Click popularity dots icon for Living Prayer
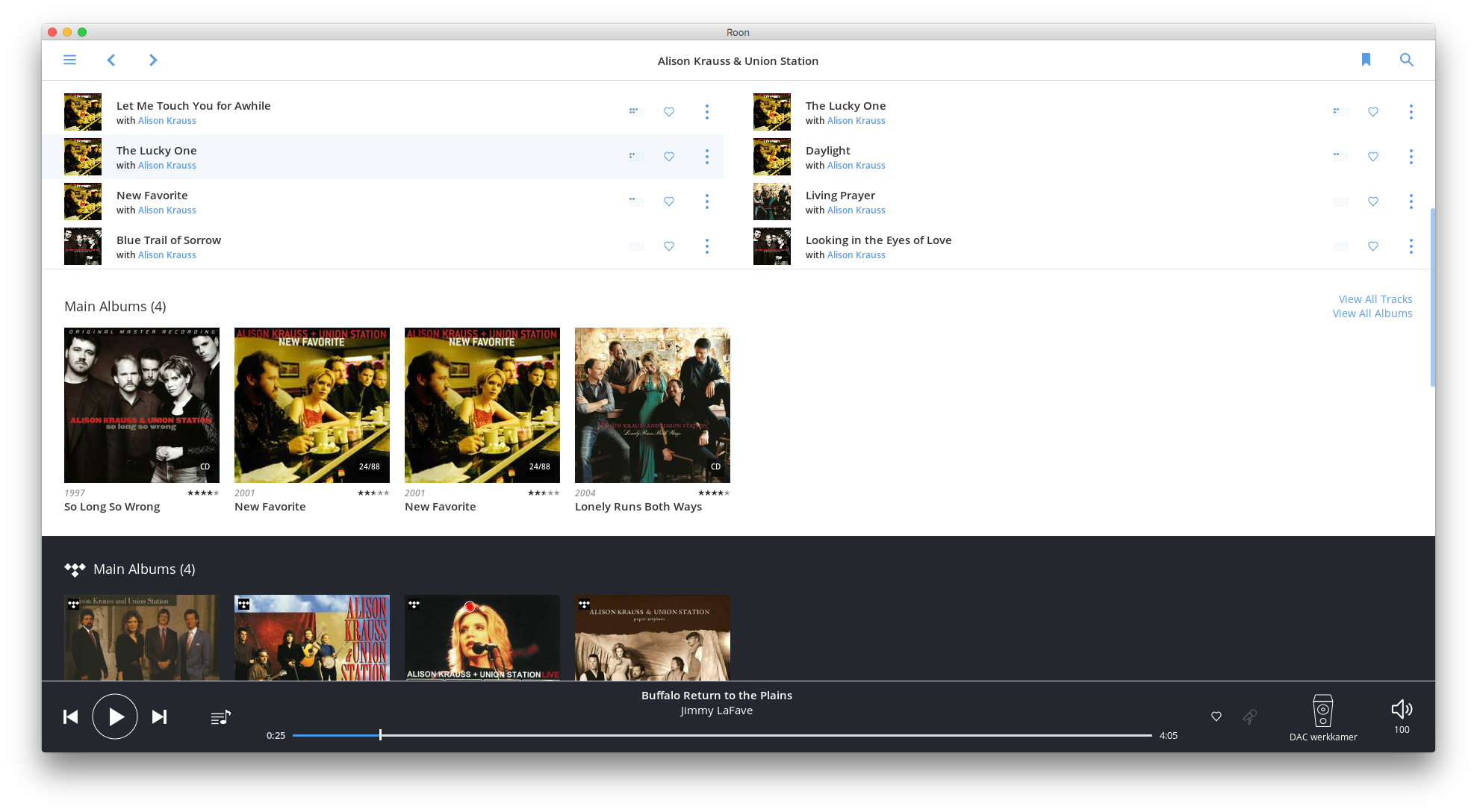This screenshot has height=812, width=1477. coord(1340,202)
